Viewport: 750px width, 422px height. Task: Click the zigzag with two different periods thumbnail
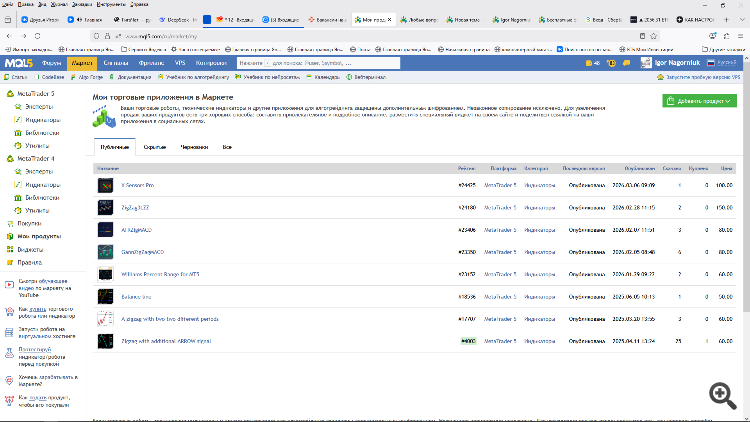tap(105, 319)
